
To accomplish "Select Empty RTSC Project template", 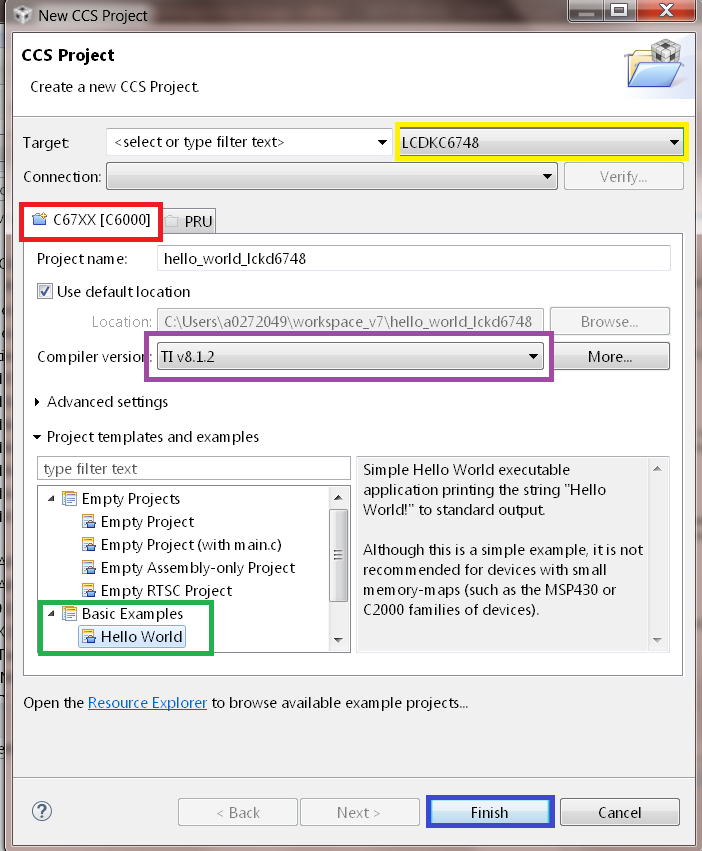I will pos(166,590).
